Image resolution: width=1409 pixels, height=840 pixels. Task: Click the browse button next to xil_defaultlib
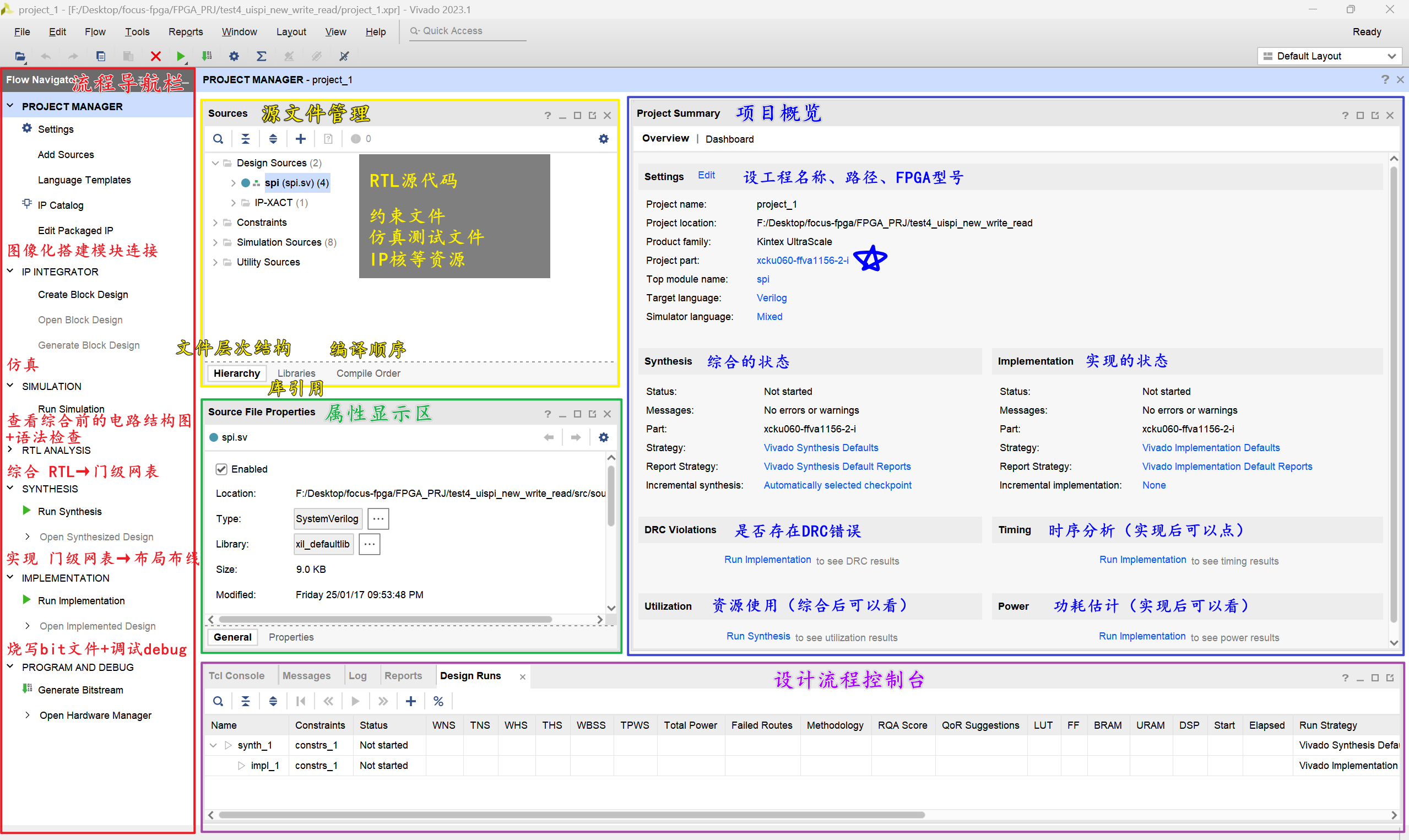click(x=369, y=544)
